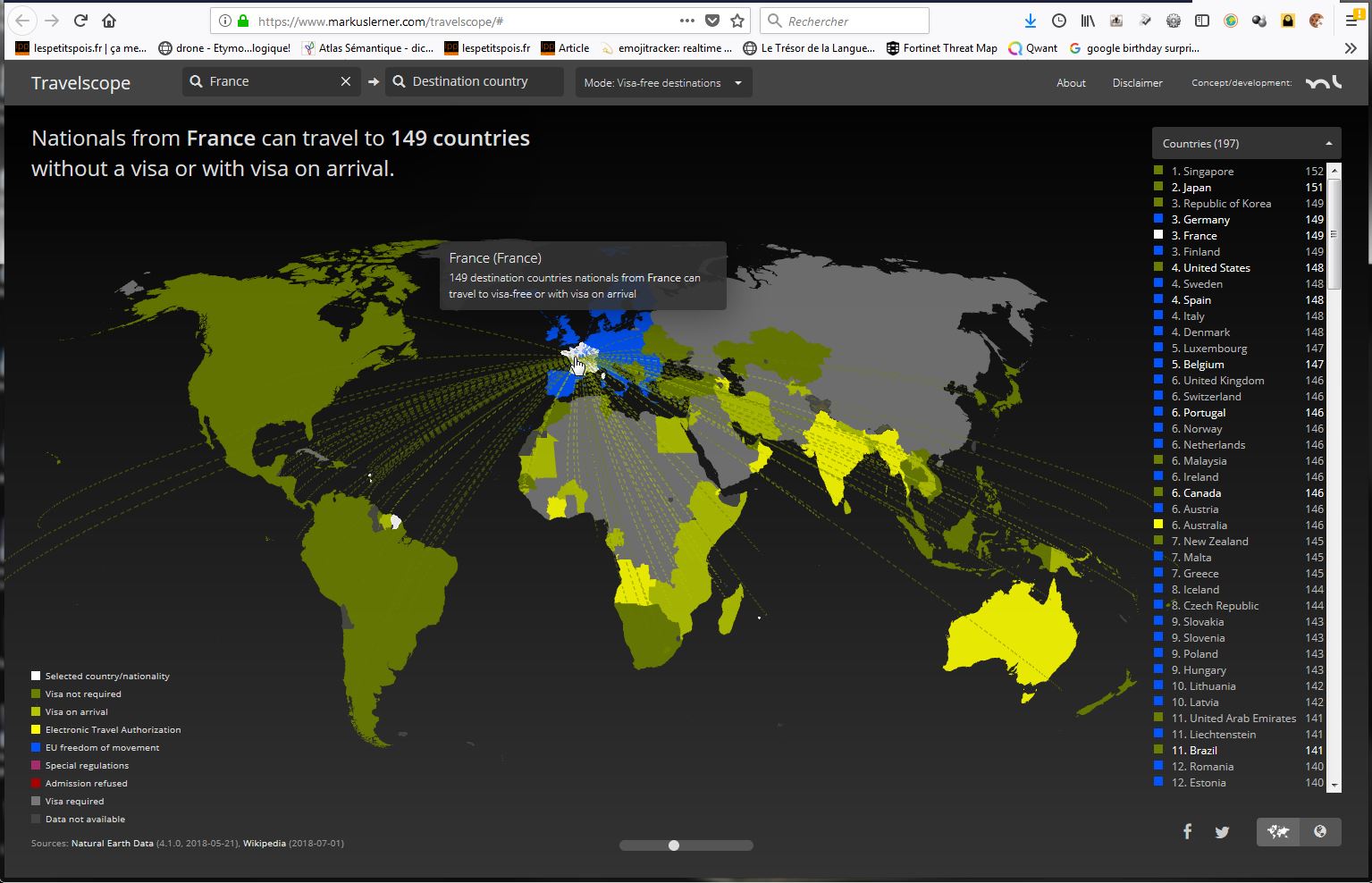
Task: Open the Wikipedia source link
Action: point(264,843)
